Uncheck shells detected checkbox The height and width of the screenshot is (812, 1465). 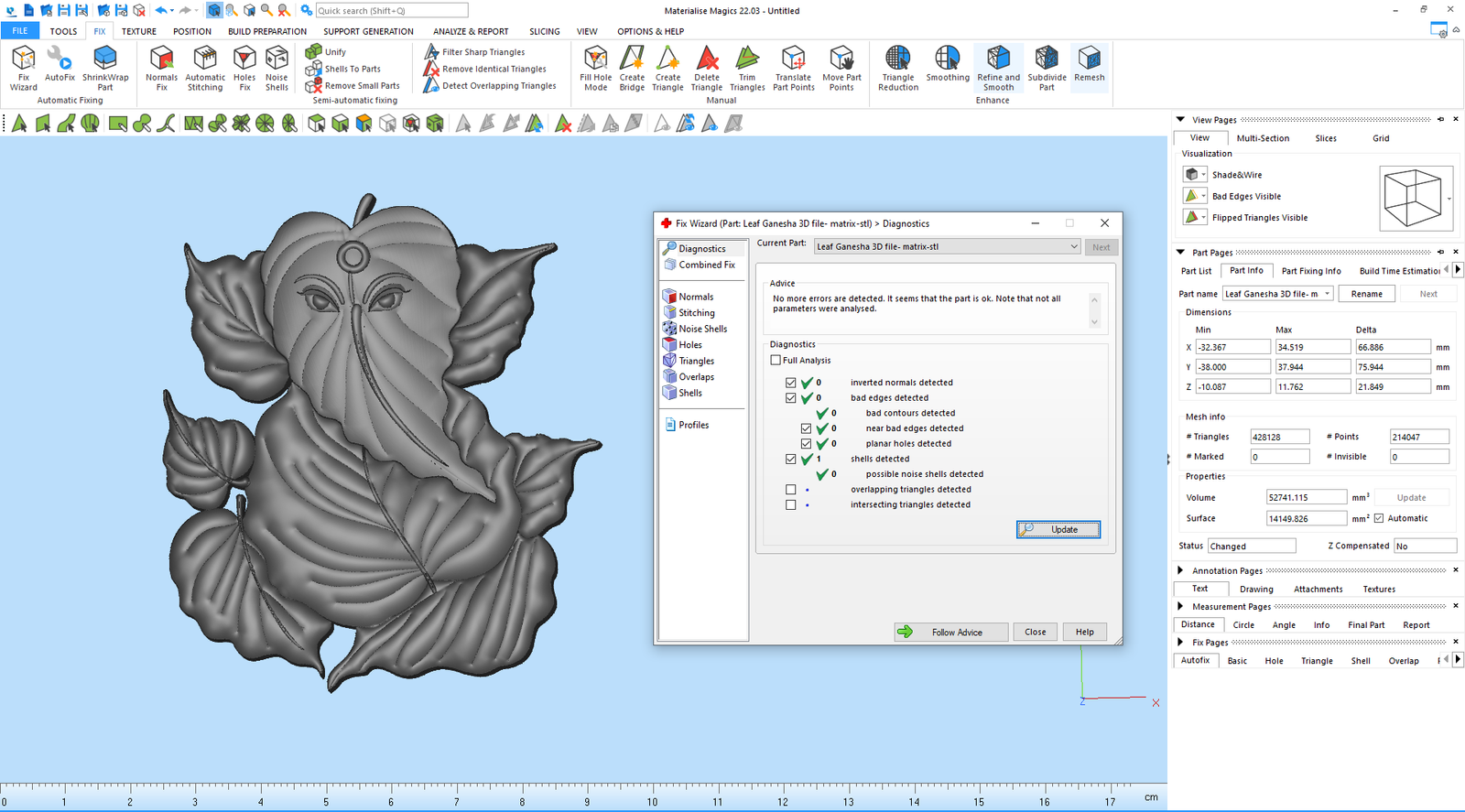tap(791, 460)
